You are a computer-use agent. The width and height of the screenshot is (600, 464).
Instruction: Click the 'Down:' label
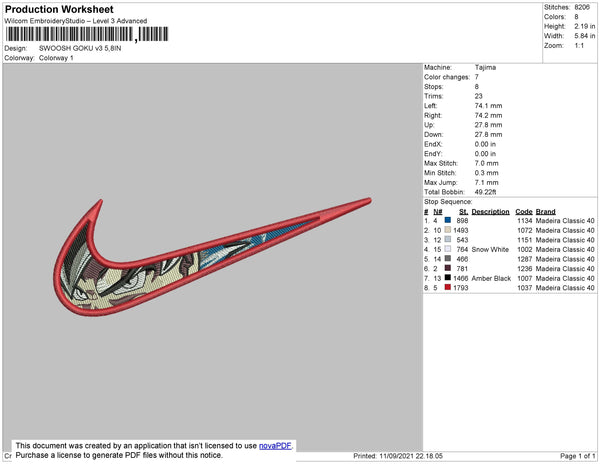[x=433, y=134]
